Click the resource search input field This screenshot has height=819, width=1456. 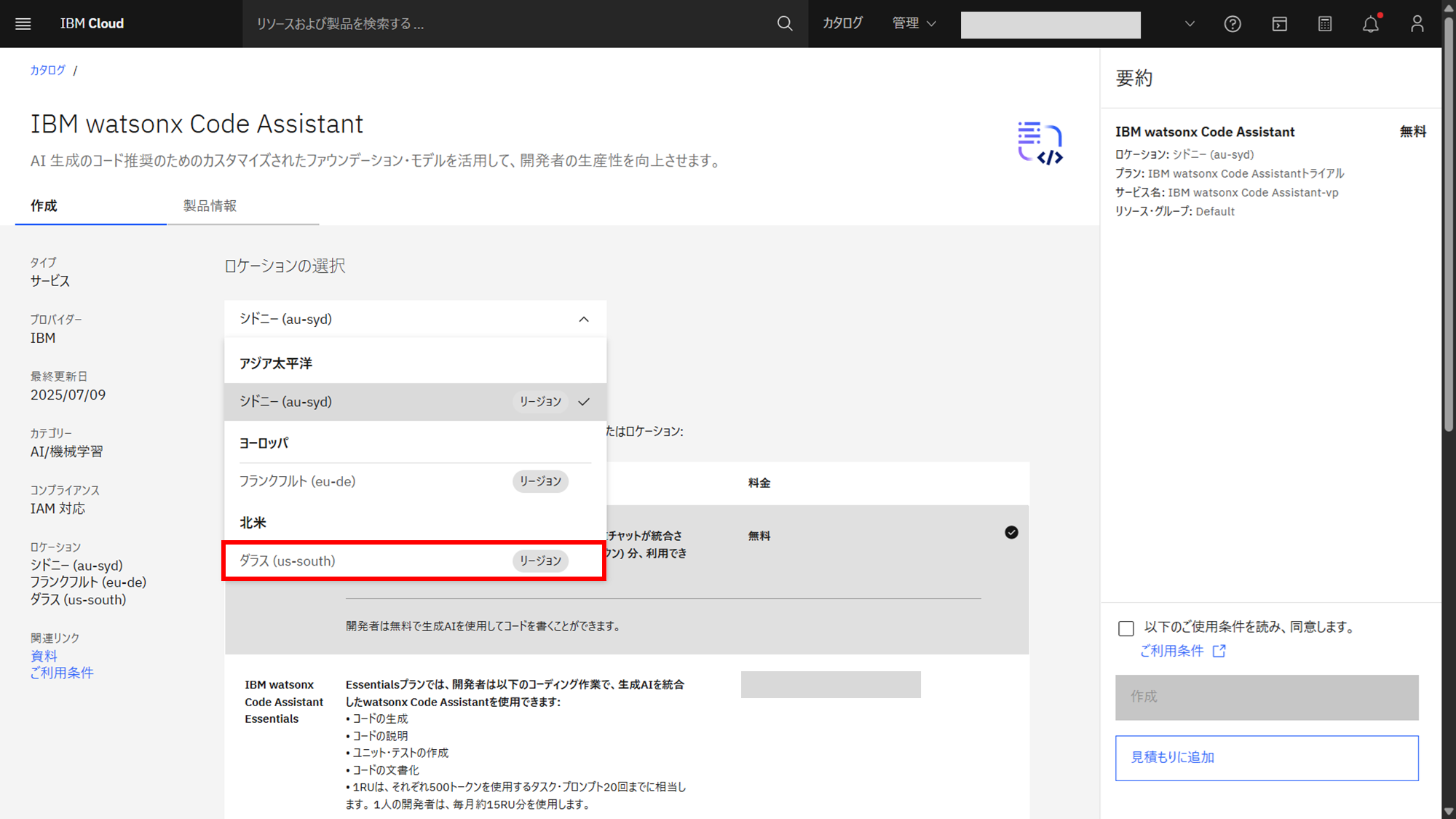tap(510, 24)
